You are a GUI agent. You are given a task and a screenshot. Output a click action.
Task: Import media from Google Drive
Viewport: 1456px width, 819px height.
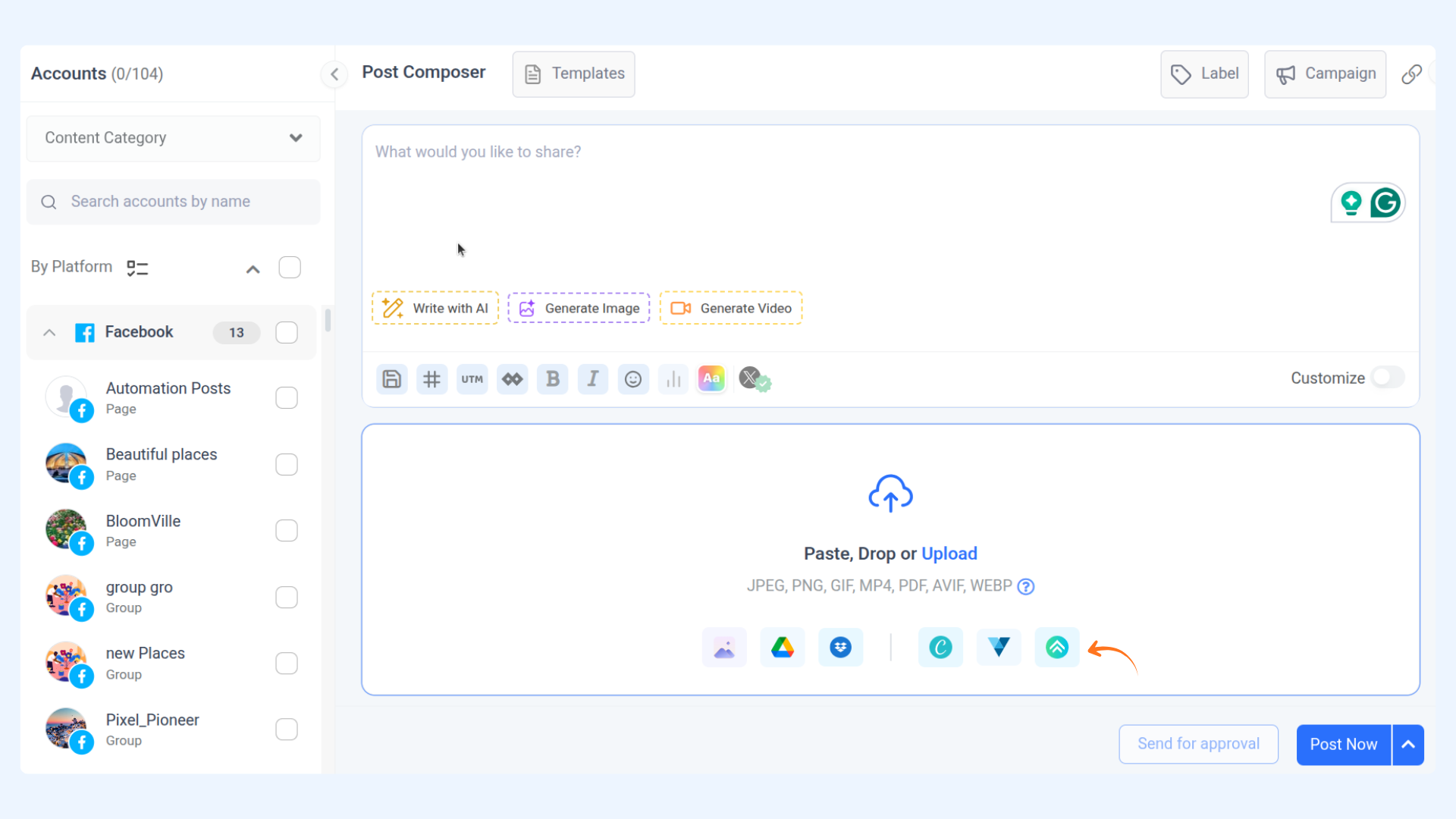(x=782, y=648)
